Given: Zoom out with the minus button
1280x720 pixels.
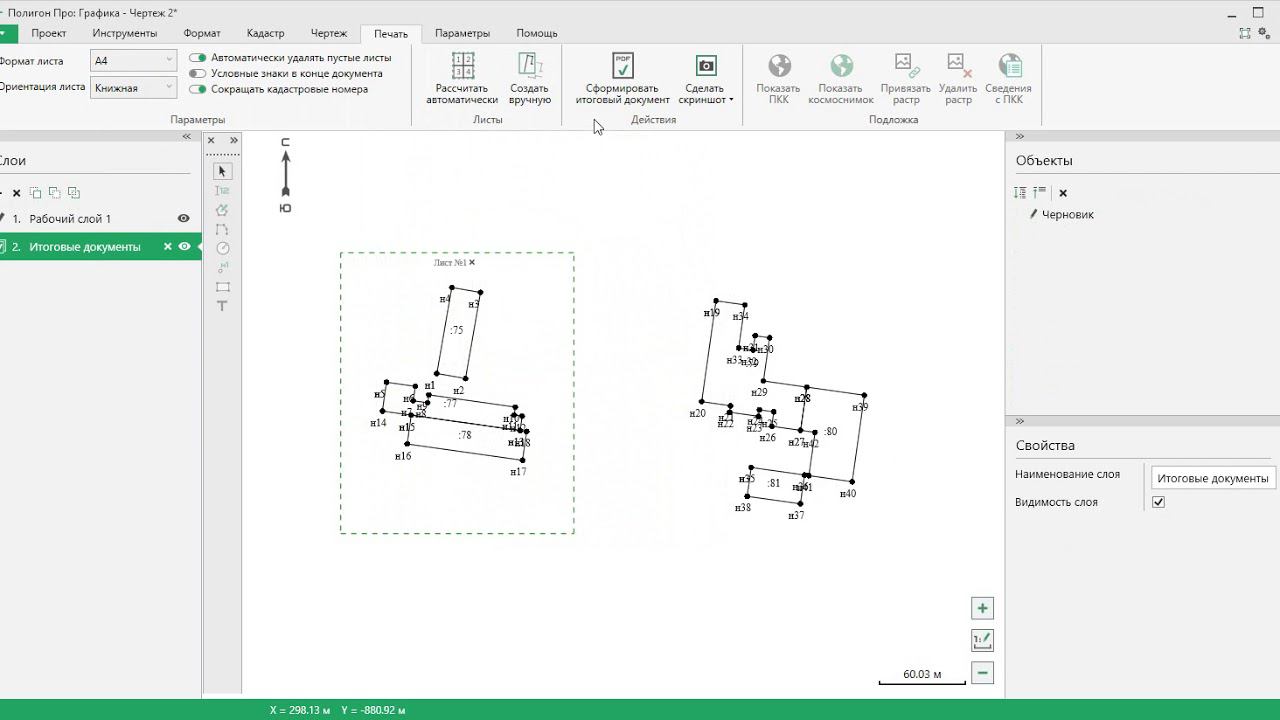Looking at the screenshot, I should (x=982, y=673).
